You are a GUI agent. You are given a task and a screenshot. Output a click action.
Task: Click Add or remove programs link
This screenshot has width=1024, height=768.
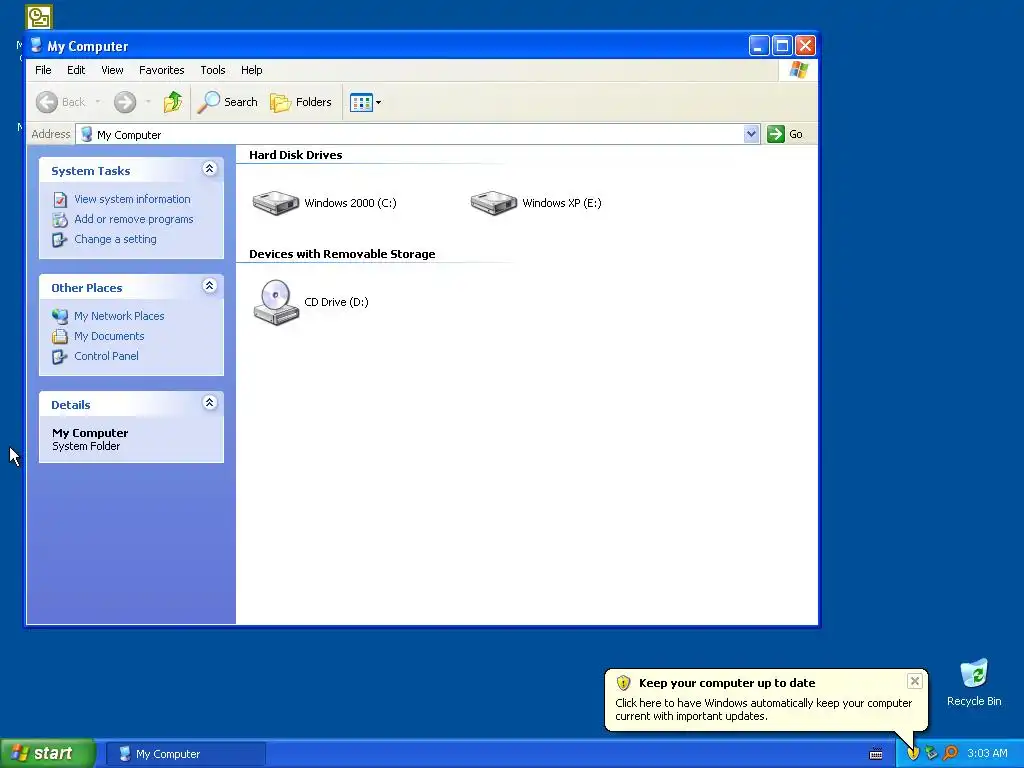point(134,219)
